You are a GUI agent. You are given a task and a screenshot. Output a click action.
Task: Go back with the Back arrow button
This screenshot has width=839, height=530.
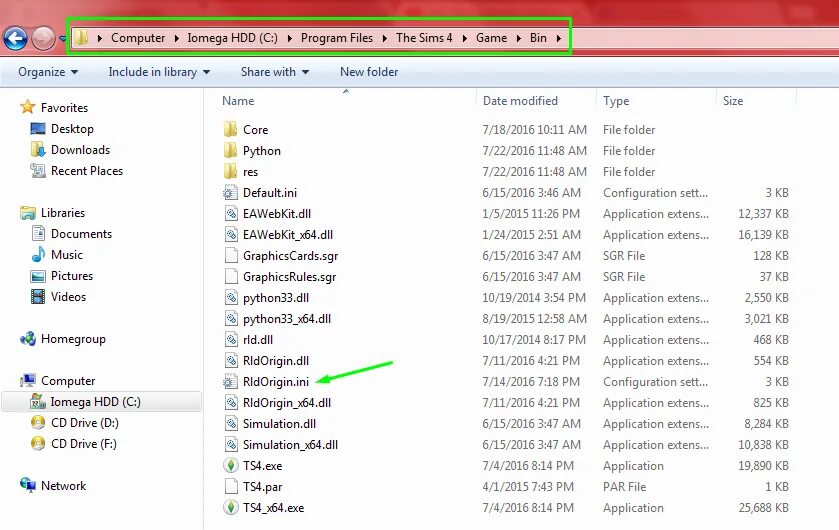(15, 38)
